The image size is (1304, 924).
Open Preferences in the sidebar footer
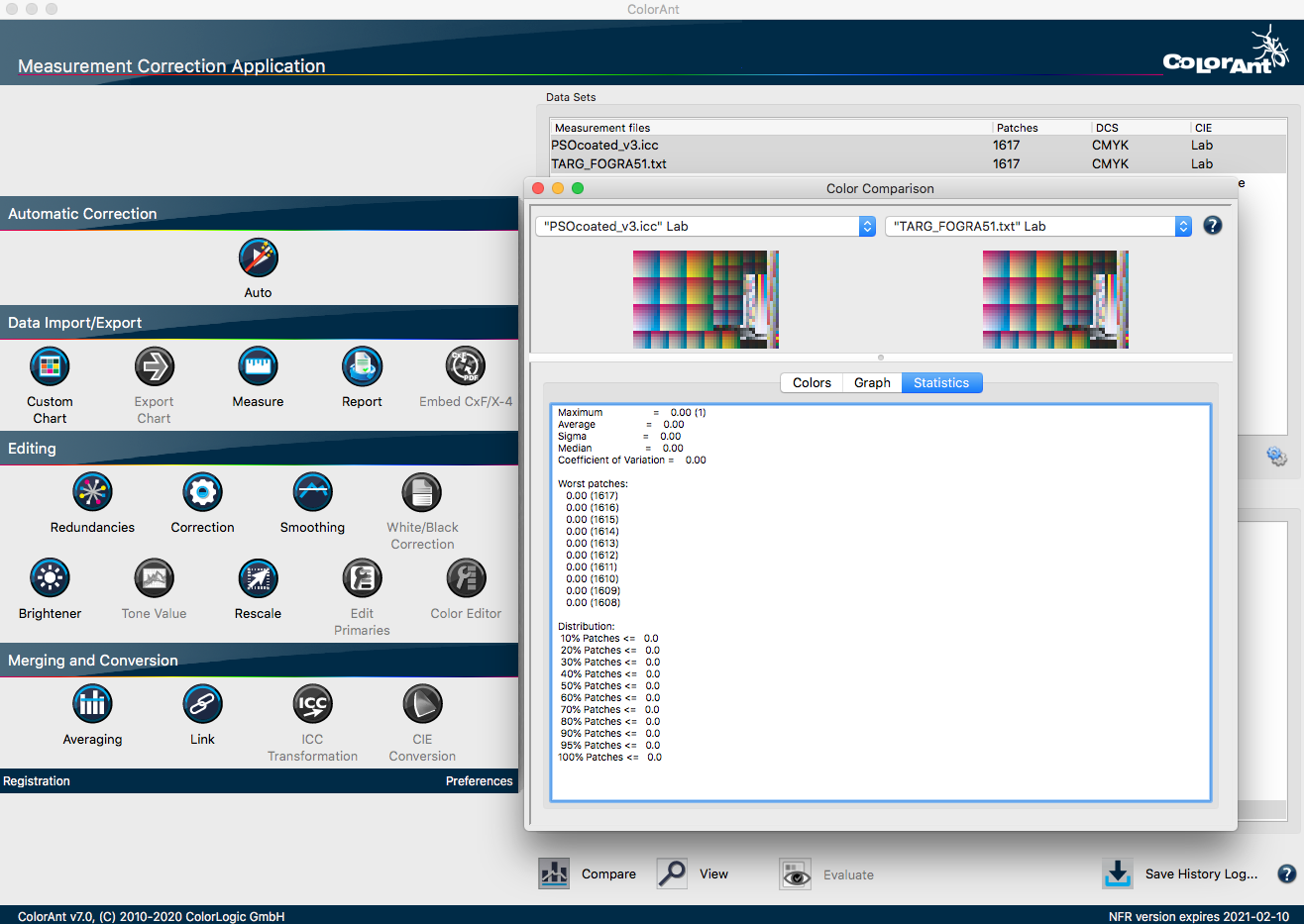point(479,781)
